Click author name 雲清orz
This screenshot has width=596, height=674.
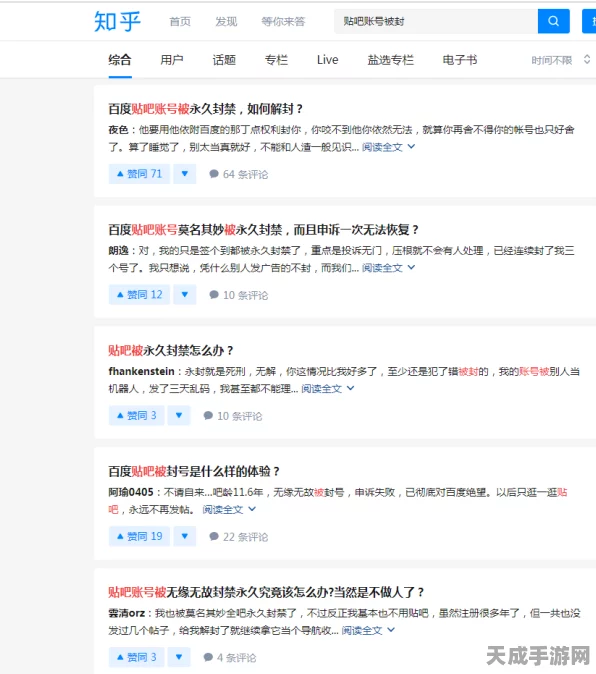126,613
